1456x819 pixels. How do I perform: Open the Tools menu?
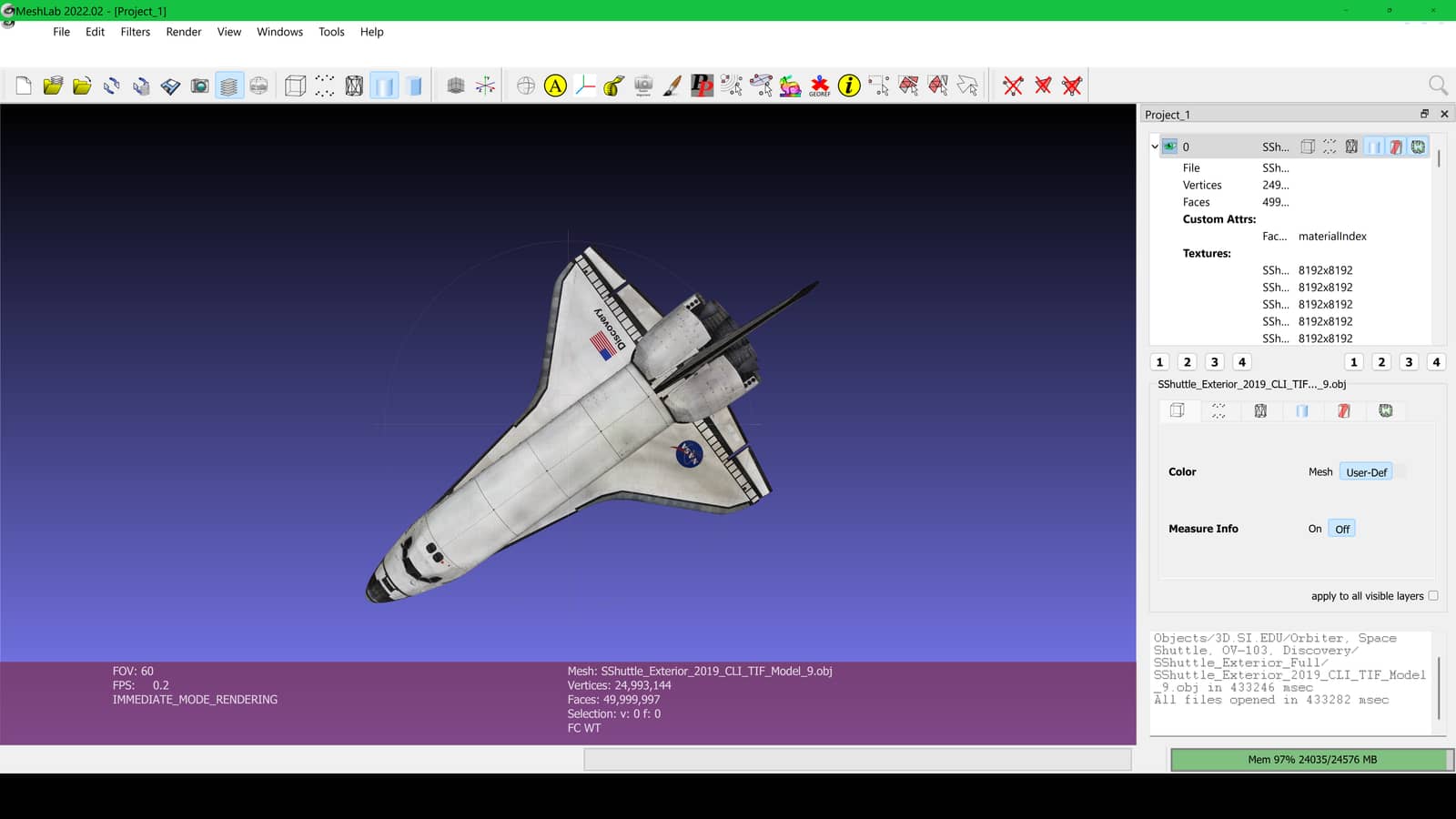(x=331, y=32)
